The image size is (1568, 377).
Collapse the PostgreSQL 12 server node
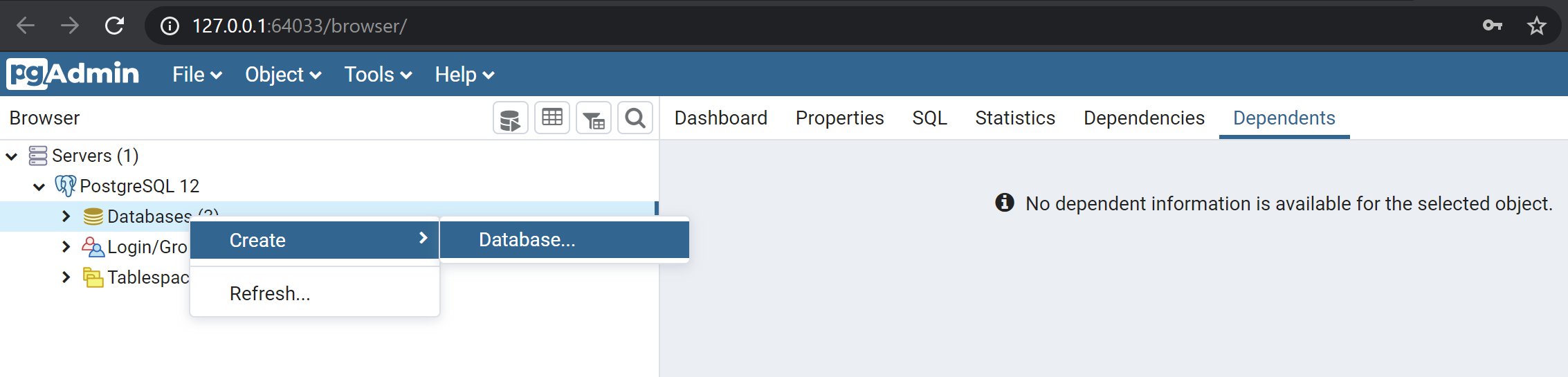39,186
